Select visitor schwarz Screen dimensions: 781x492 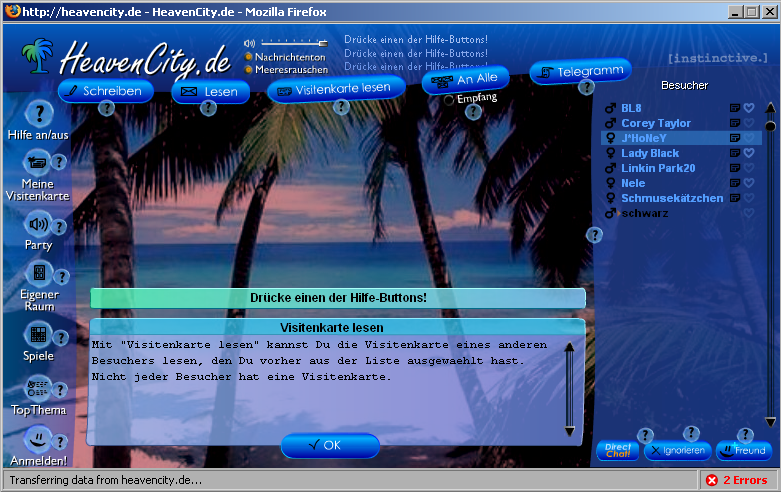(645, 213)
